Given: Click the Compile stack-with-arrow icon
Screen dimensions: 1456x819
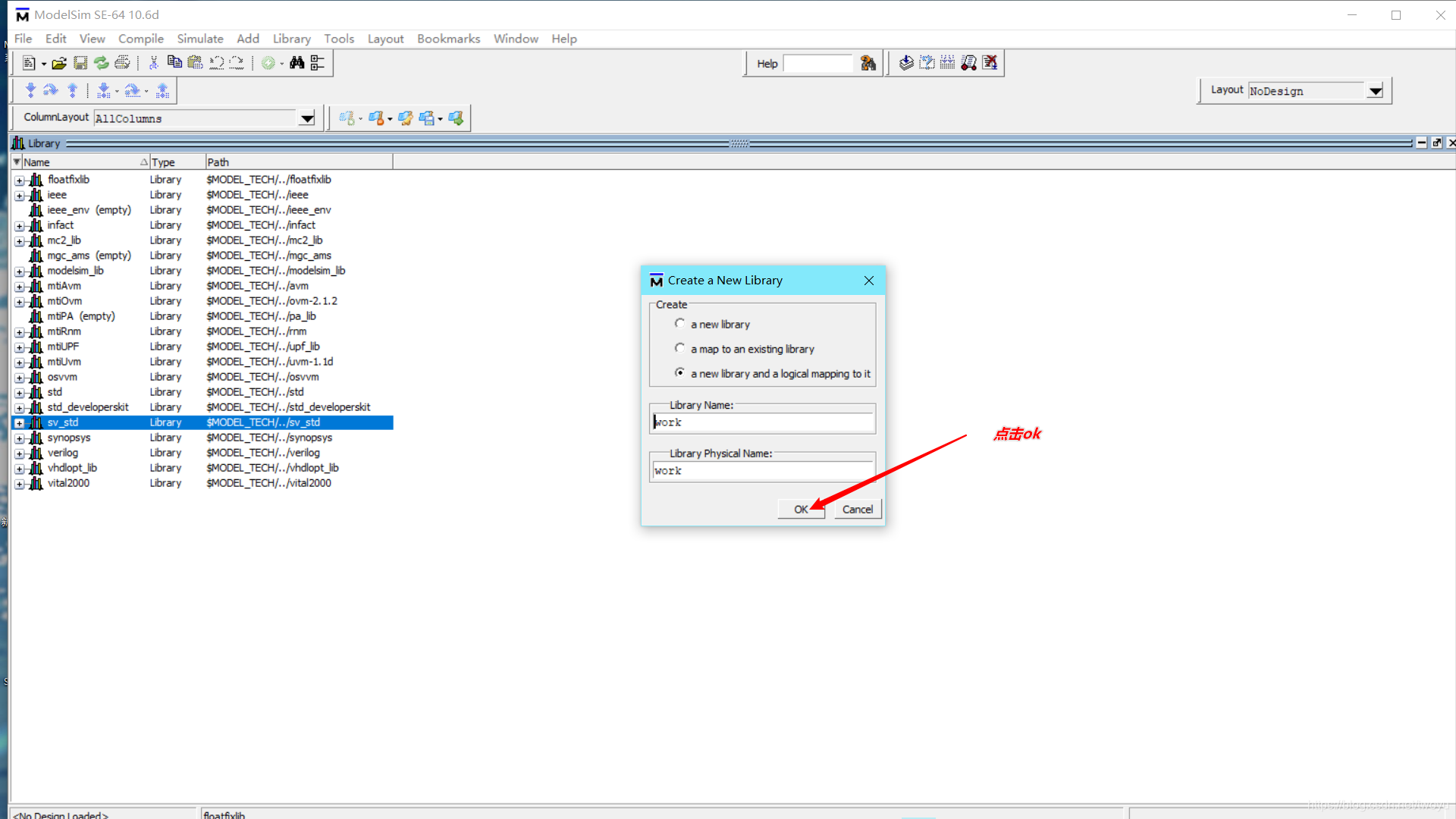Looking at the screenshot, I should (x=905, y=63).
